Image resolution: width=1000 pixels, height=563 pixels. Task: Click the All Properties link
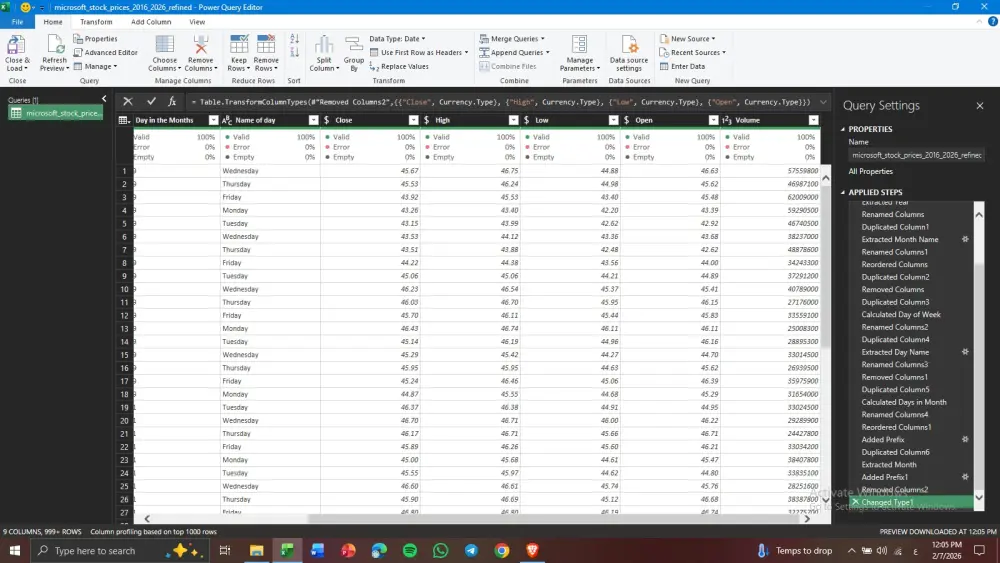point(871,172)
